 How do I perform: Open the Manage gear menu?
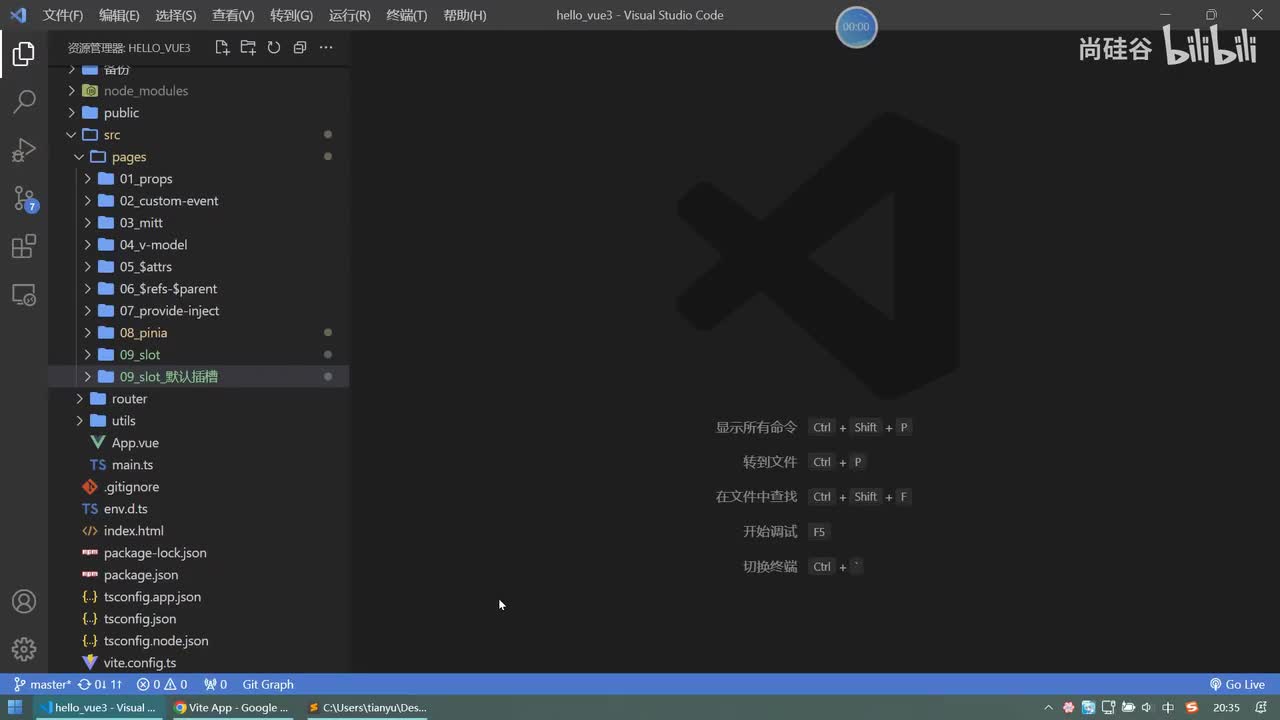point(24,649)
